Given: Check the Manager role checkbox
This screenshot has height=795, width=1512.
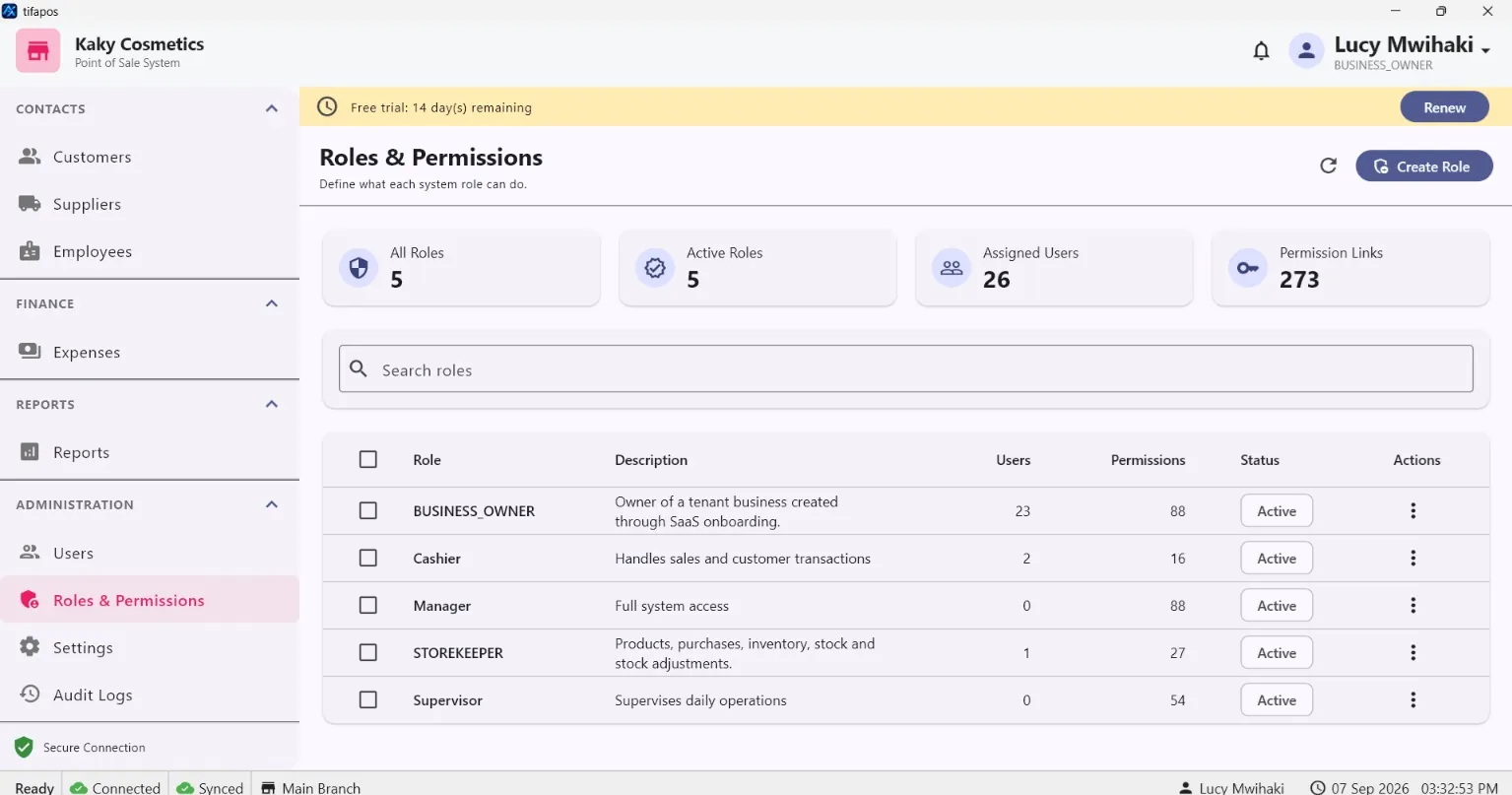Looking at the screenshot, I should 368,605.
